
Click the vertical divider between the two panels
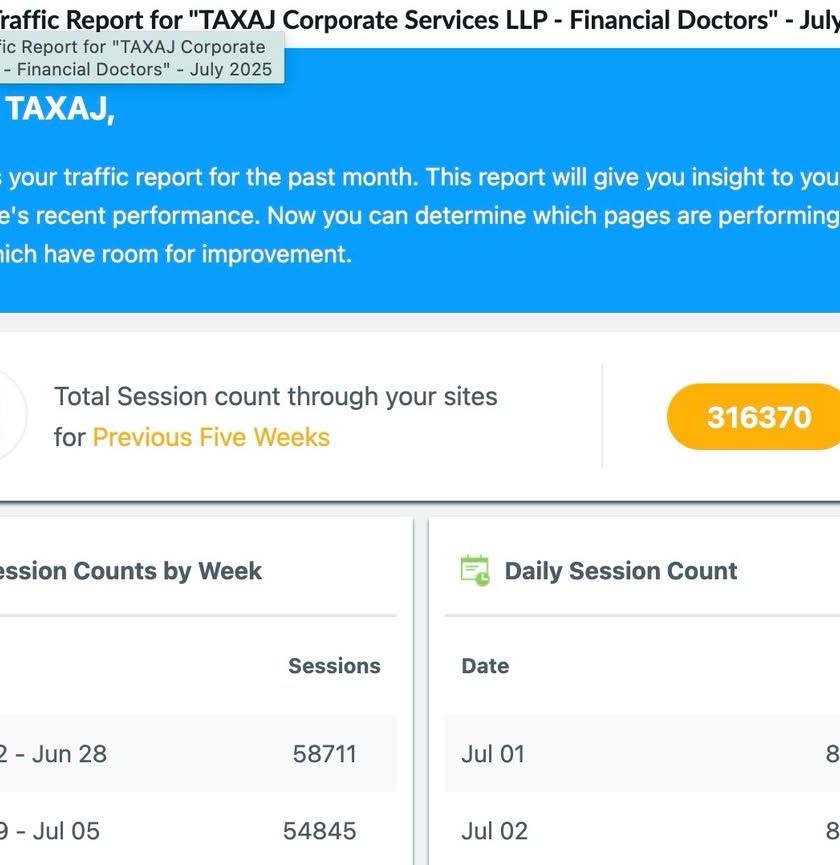pyautogui.click(x=421, y=690)
